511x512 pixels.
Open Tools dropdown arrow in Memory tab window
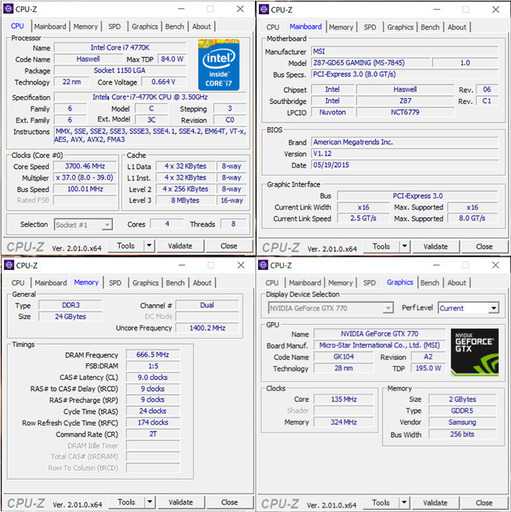click(150, 502)
